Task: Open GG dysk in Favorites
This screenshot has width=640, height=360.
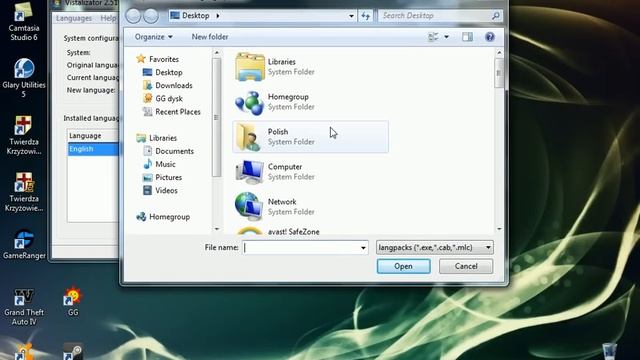Action: [x=169, y=98]
